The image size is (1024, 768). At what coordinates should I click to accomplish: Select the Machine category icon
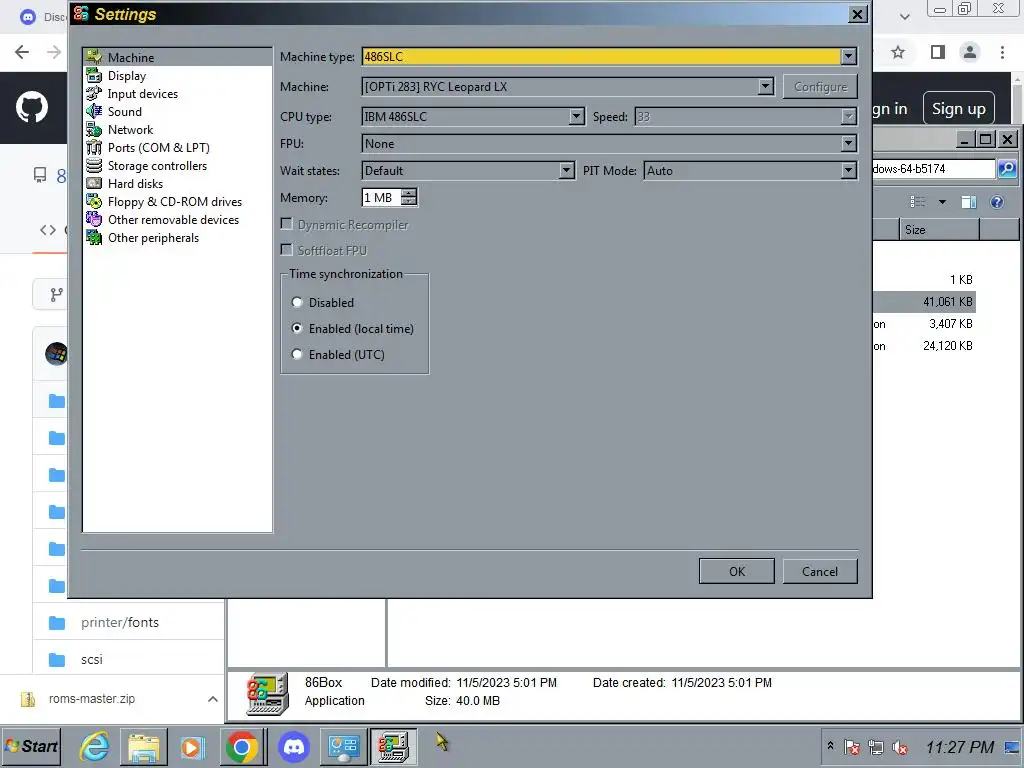tap(94, 57)
